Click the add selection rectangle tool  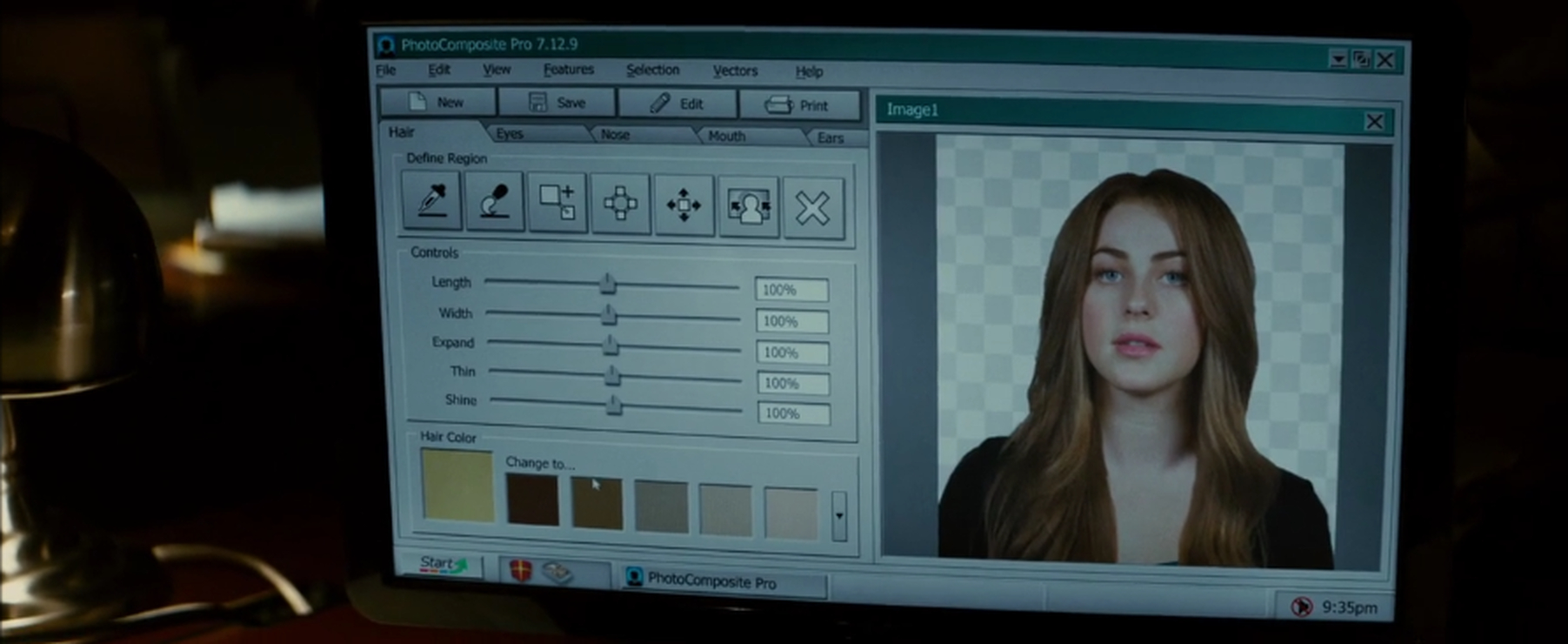[x=557, y=203]
